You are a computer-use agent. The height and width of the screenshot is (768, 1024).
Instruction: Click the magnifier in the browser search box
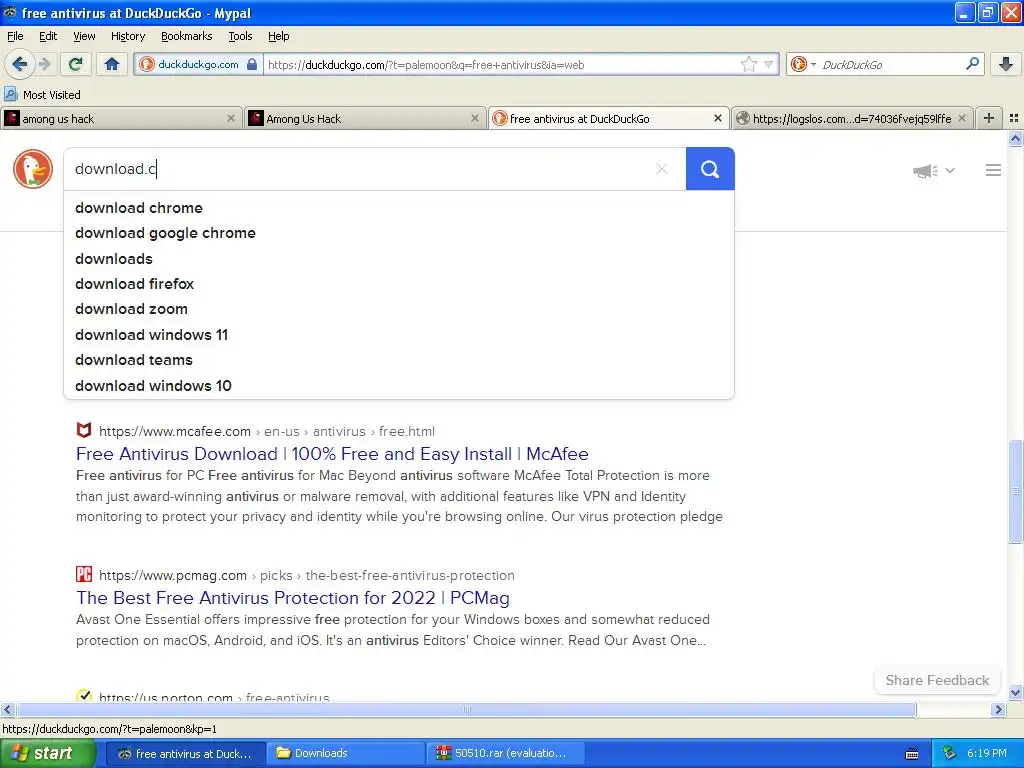point(972,64)
